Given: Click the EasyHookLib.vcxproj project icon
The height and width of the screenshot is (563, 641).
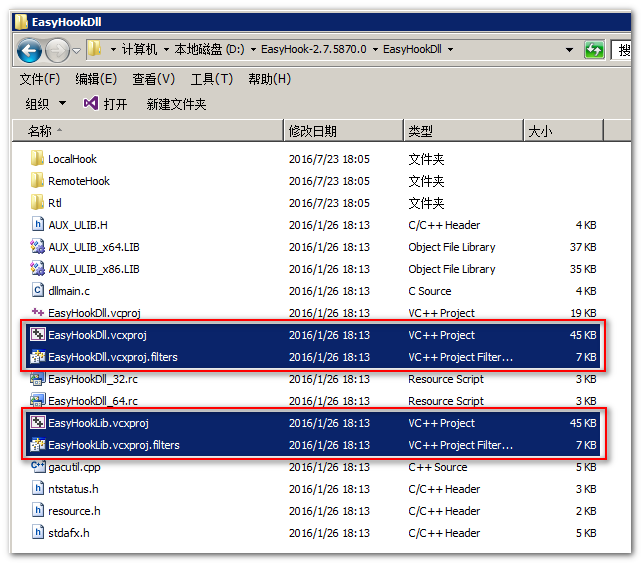Looking at the screenshot, I should [38, 422].
